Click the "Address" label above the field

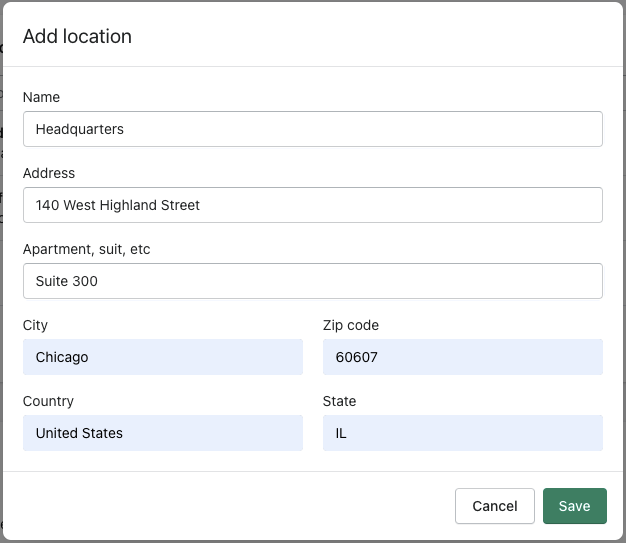coord(49,173)
